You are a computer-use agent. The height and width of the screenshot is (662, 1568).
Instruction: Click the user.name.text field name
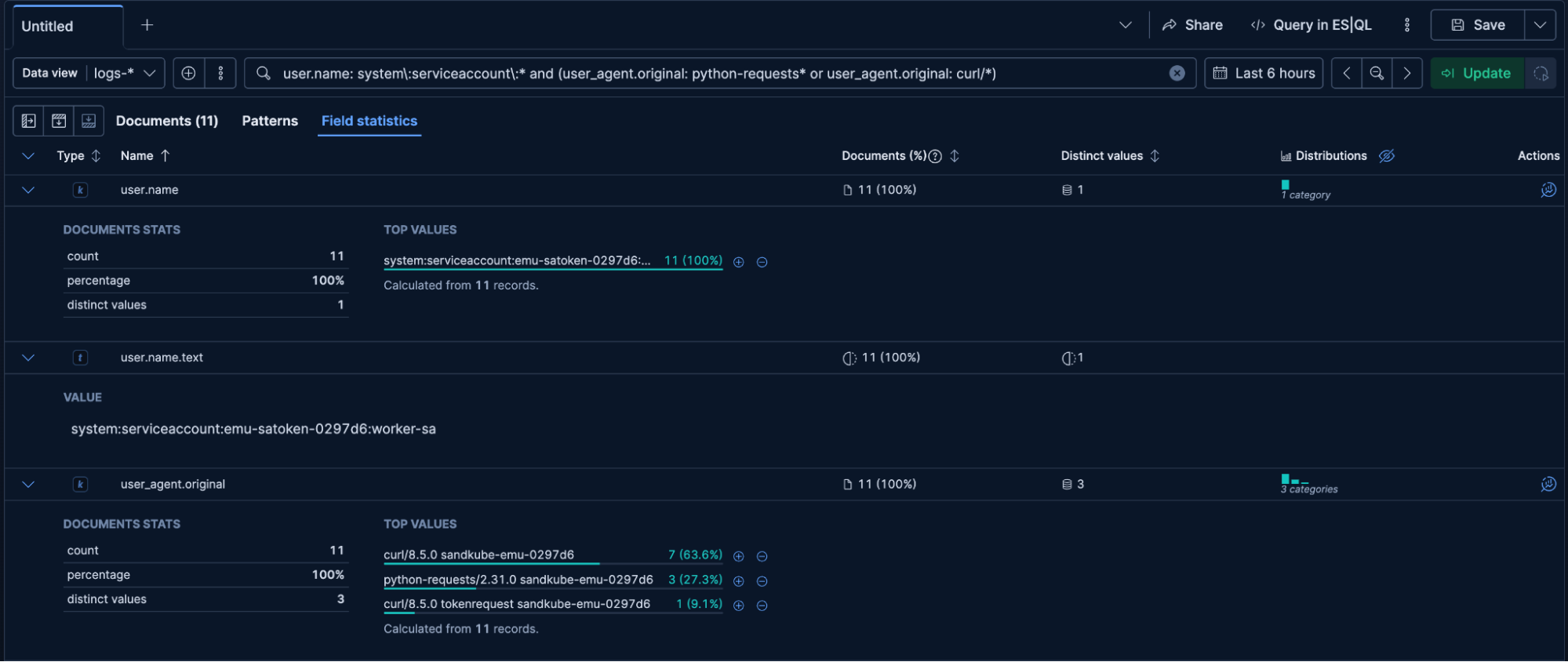click(x=162, y=358)
